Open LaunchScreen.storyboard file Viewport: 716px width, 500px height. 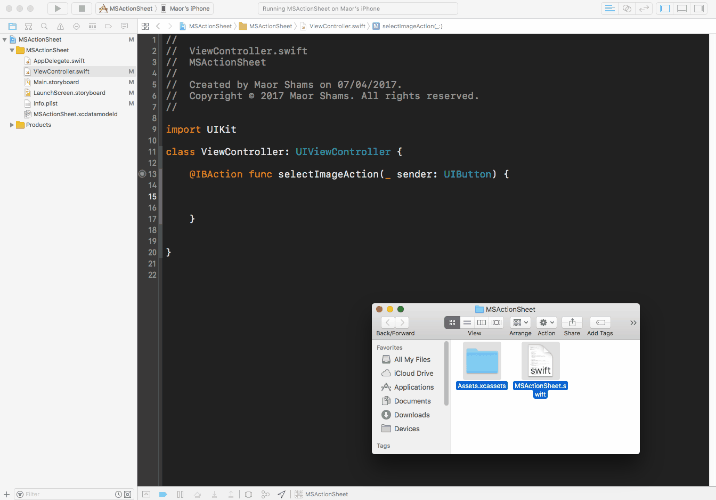pos(69,93)
